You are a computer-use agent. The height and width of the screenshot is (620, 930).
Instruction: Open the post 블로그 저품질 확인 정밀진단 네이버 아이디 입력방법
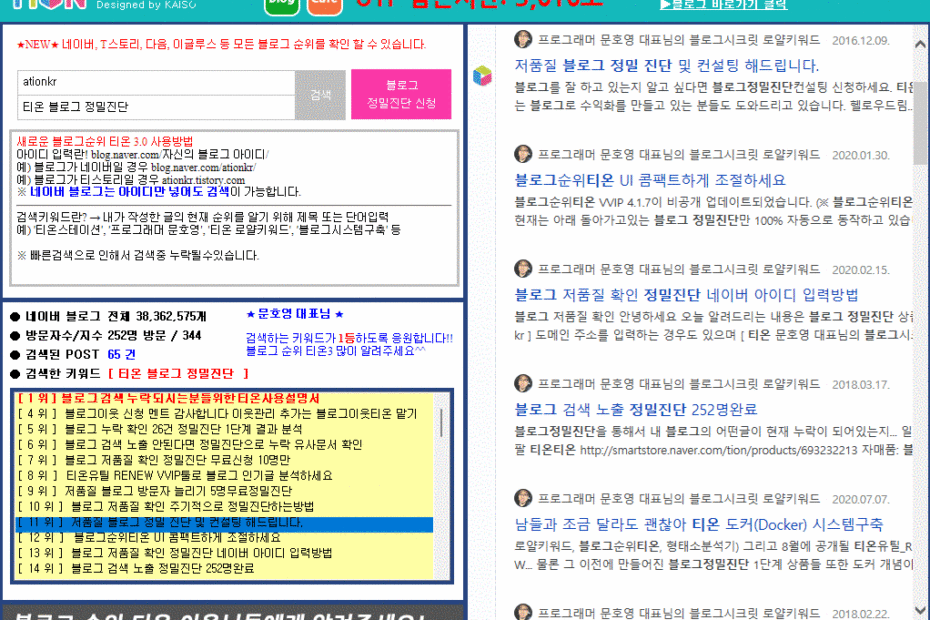pyautogui.click(x=686, y=295)
